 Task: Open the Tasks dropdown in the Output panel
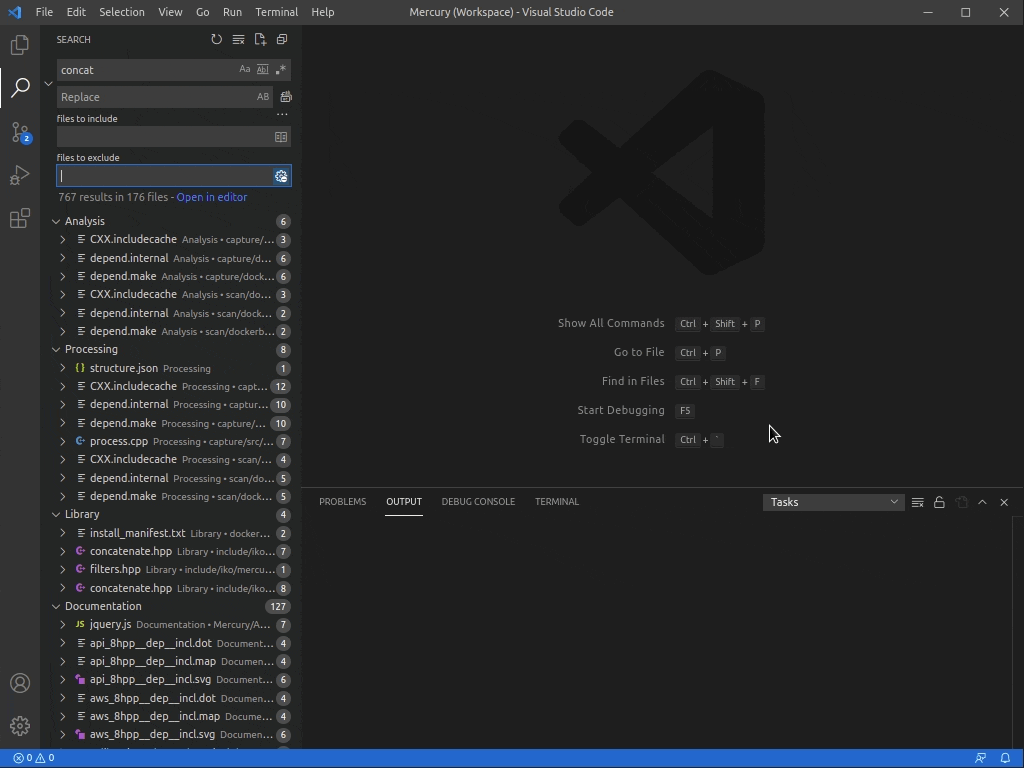click(x=833, y=502)
